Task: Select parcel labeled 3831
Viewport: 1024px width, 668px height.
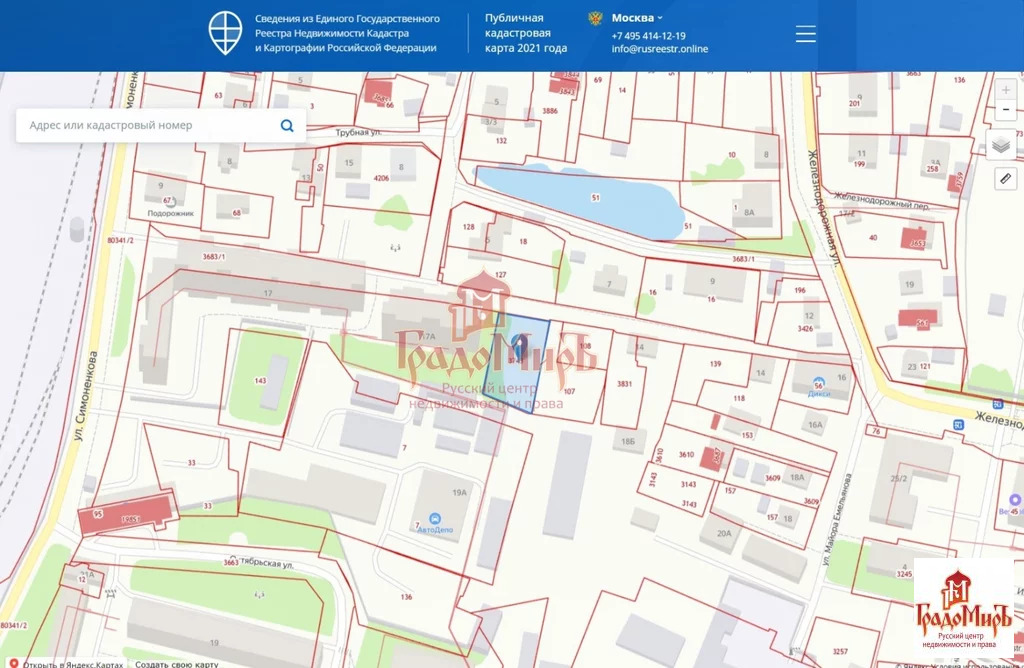Action: [624, 384]
